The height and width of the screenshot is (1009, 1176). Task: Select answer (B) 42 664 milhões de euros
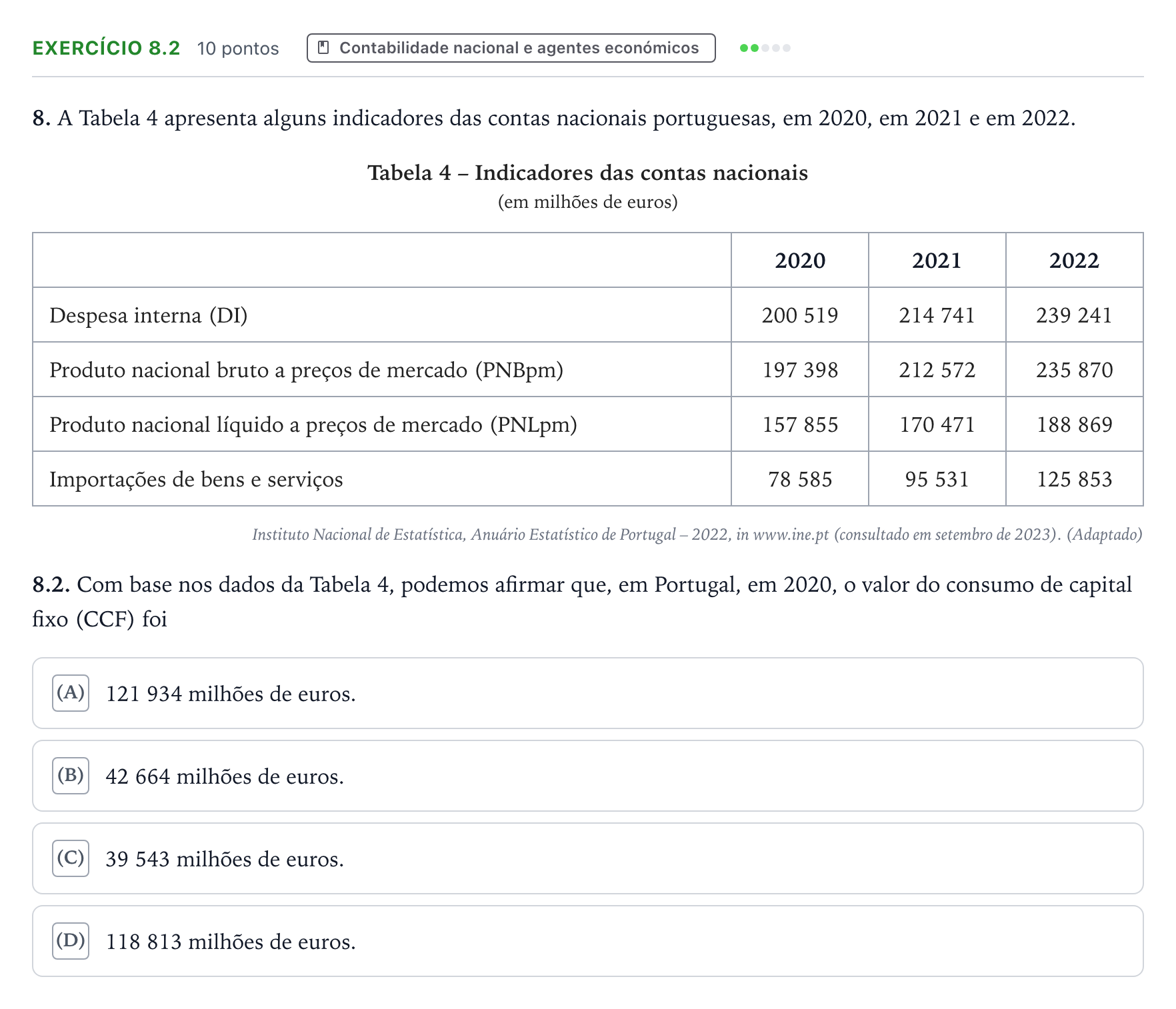point(587,776)
